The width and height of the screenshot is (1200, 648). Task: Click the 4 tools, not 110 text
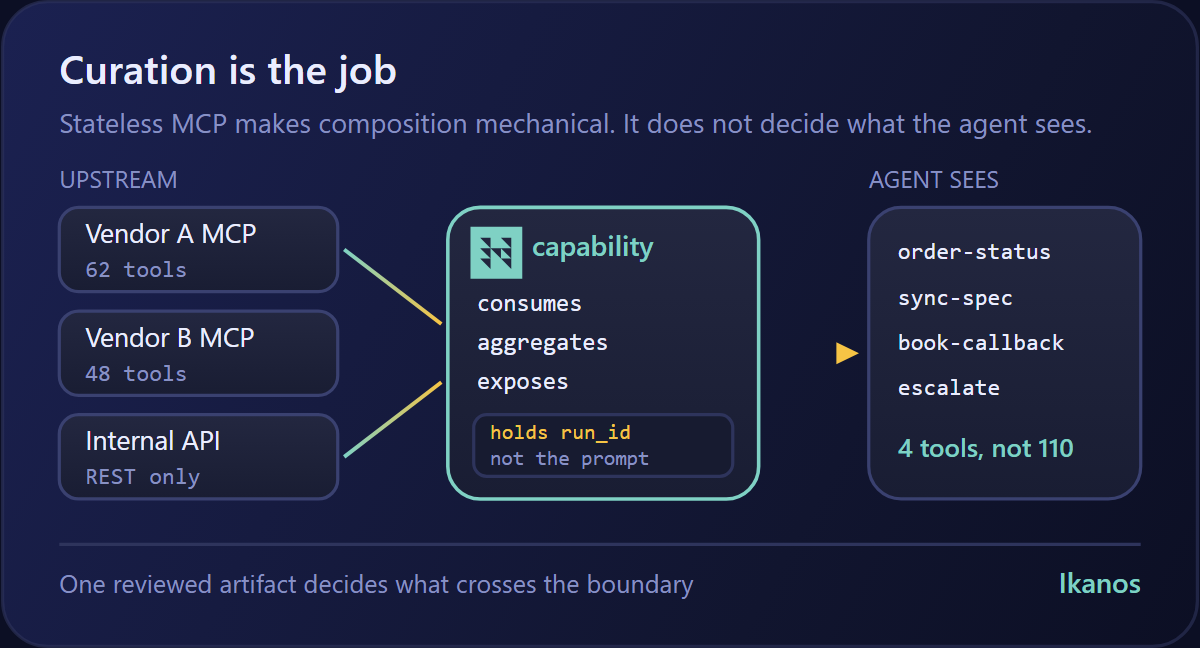pyautogui.click(x=985, y=448)
